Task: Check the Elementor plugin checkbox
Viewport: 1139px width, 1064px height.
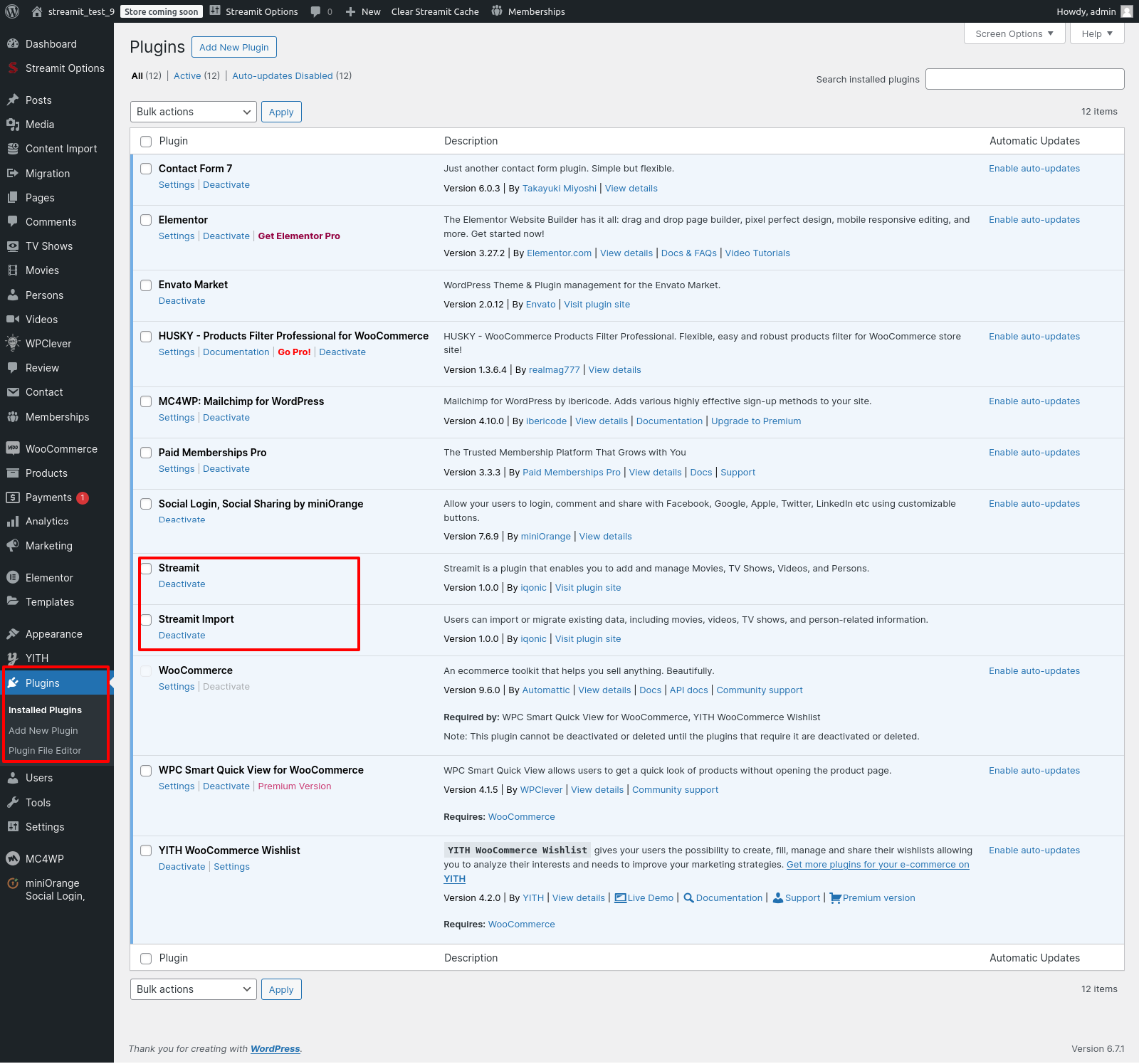Action: [x=146, y=220]
